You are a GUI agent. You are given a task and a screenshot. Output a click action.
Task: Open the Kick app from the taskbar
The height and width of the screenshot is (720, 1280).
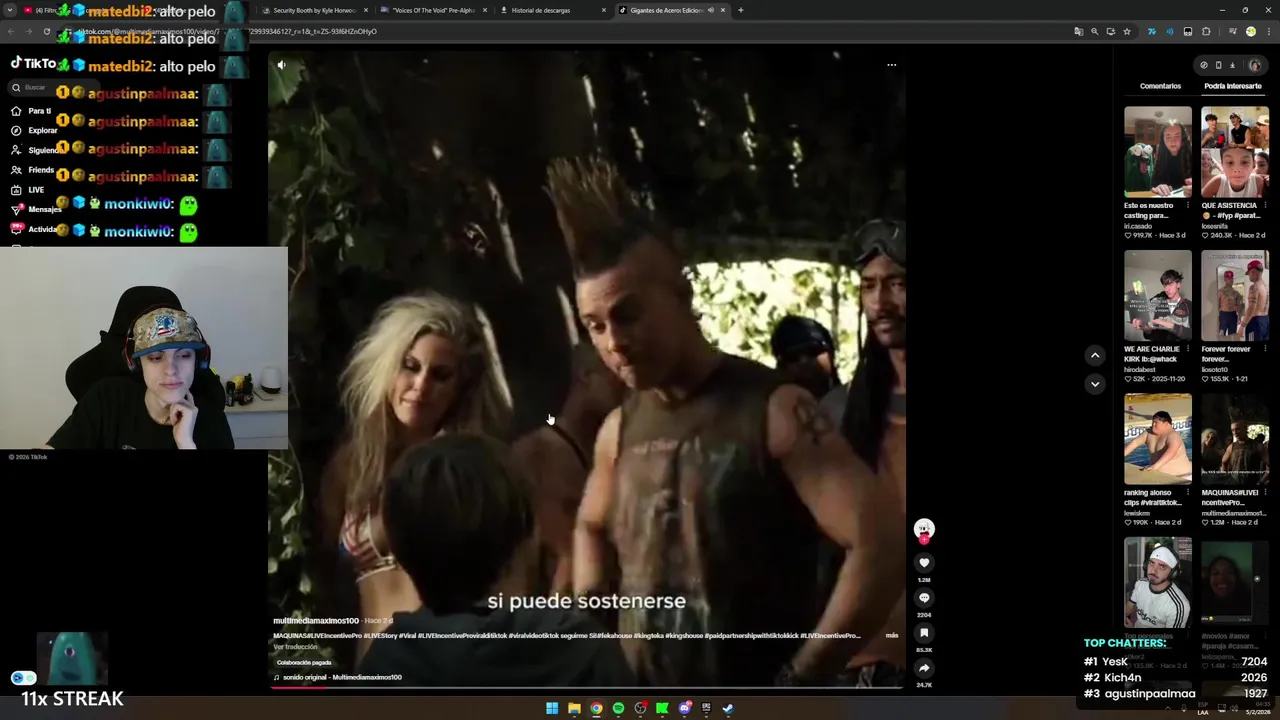click(x=662, y=708)
